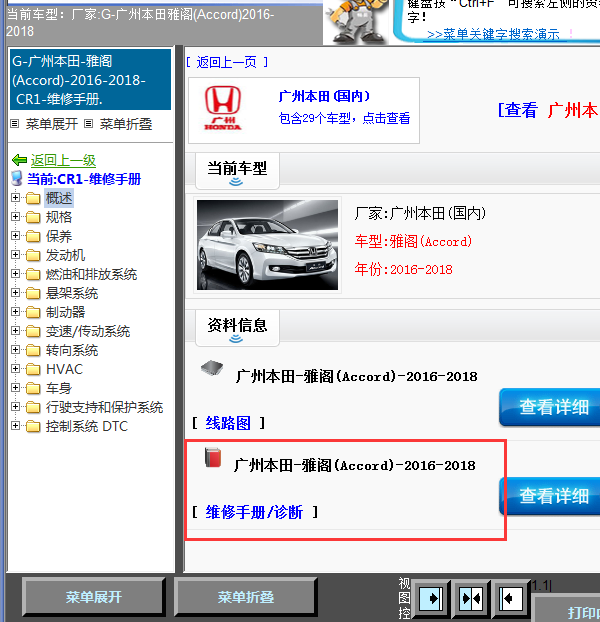Expand the 变速/传动系统 tree node

coord(15,331)
